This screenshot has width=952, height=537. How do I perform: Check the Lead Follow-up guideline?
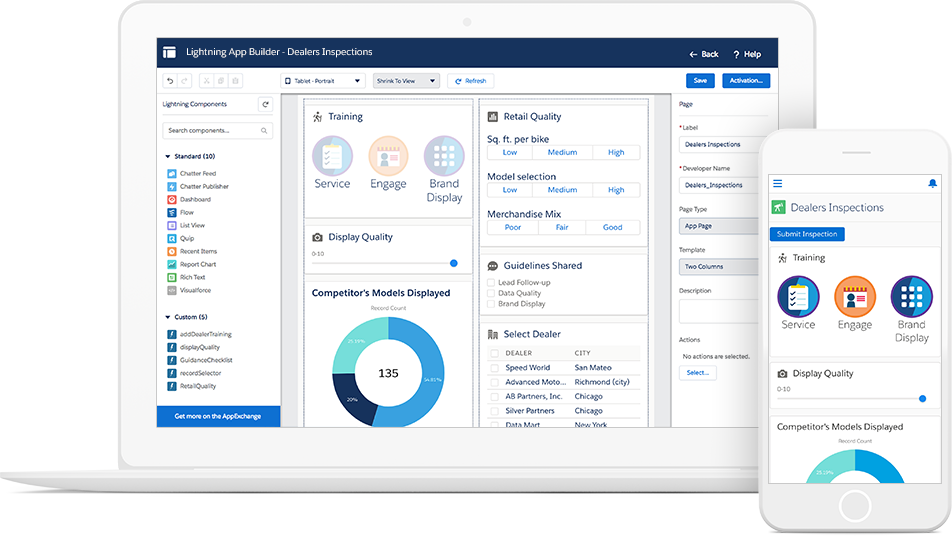point(491,282)
